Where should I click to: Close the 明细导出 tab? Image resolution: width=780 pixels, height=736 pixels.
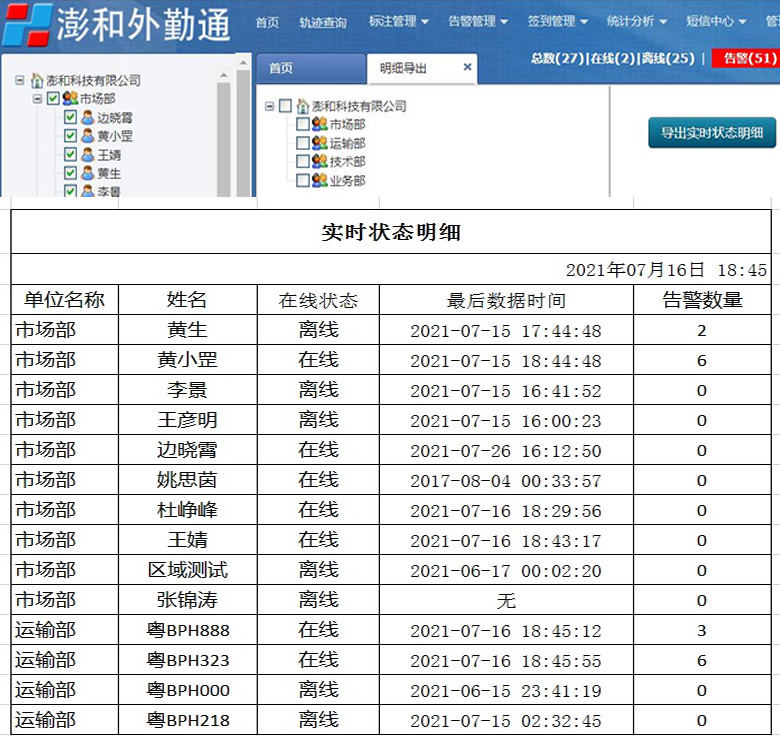coord(467,67)
